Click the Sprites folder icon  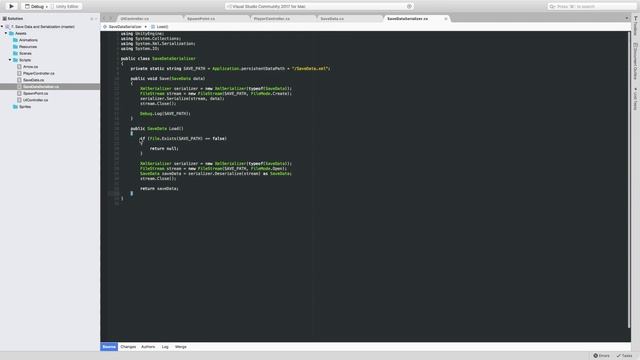15,107
